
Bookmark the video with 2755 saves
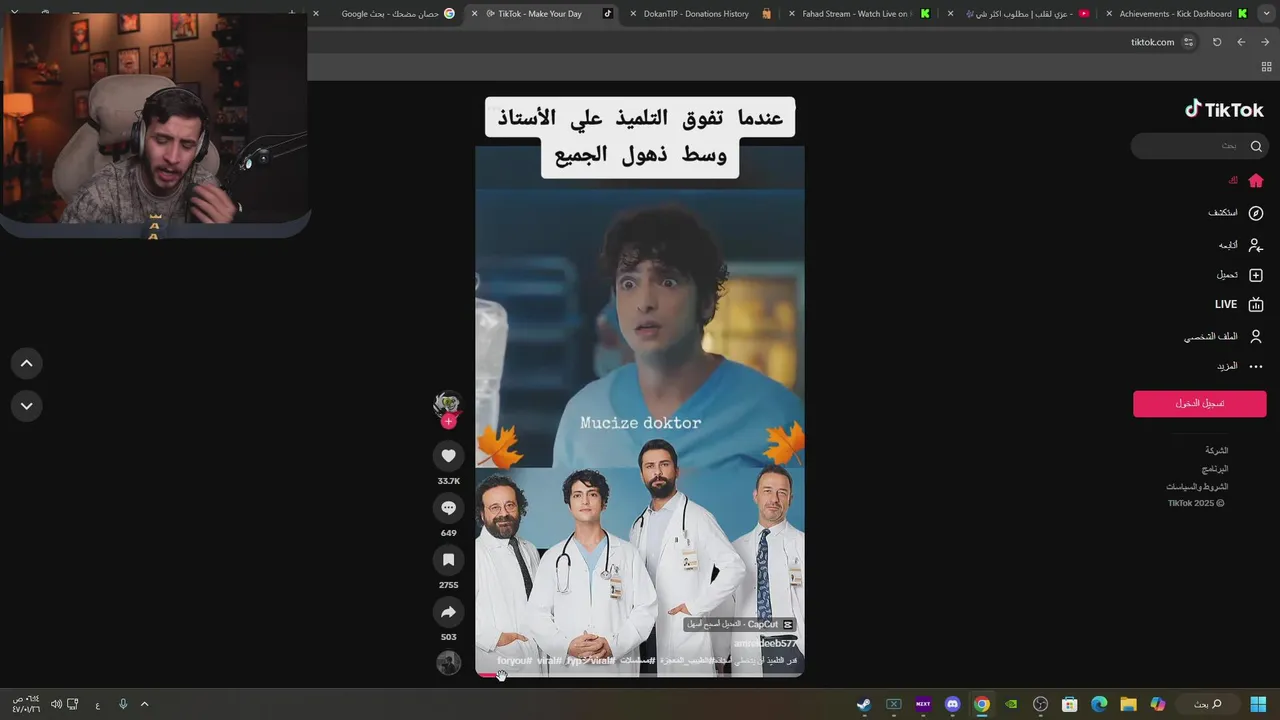pyautogui.click(x=448, y=560)
